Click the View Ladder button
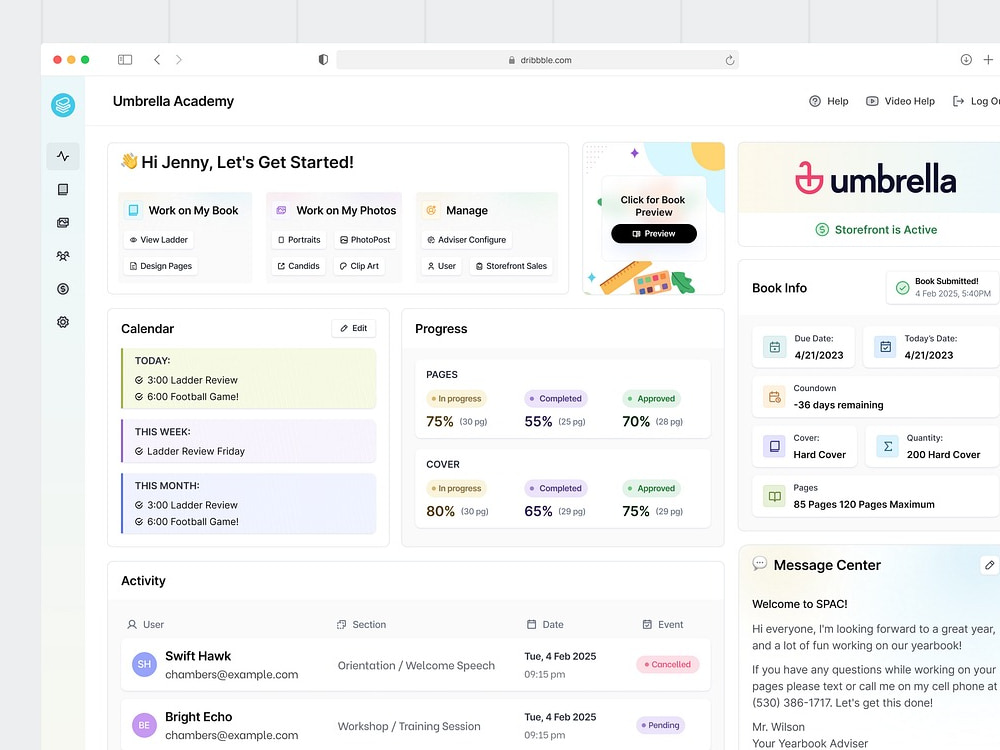The height and width of the screenshot is (750, 1000). [x=159, y=240]
